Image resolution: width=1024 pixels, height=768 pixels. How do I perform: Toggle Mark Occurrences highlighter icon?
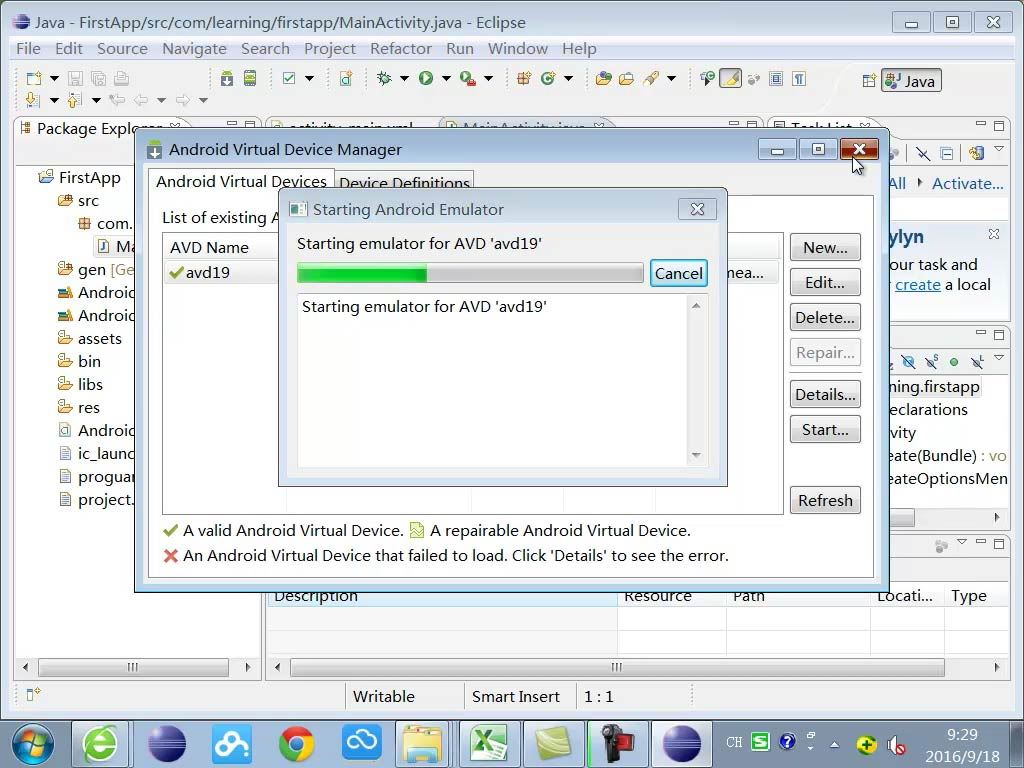click(x=731, y=78)
